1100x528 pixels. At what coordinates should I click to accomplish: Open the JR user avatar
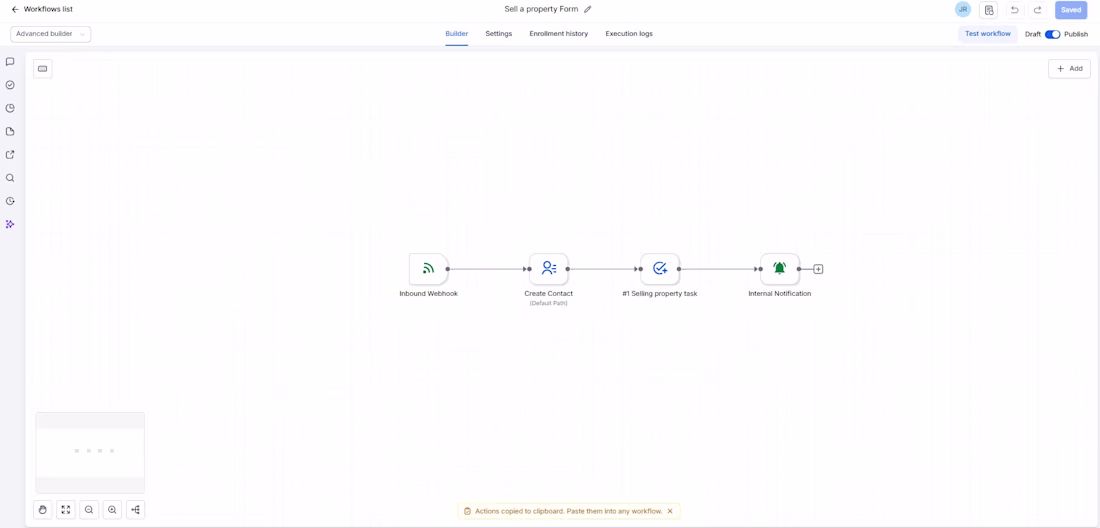(962, 10)
